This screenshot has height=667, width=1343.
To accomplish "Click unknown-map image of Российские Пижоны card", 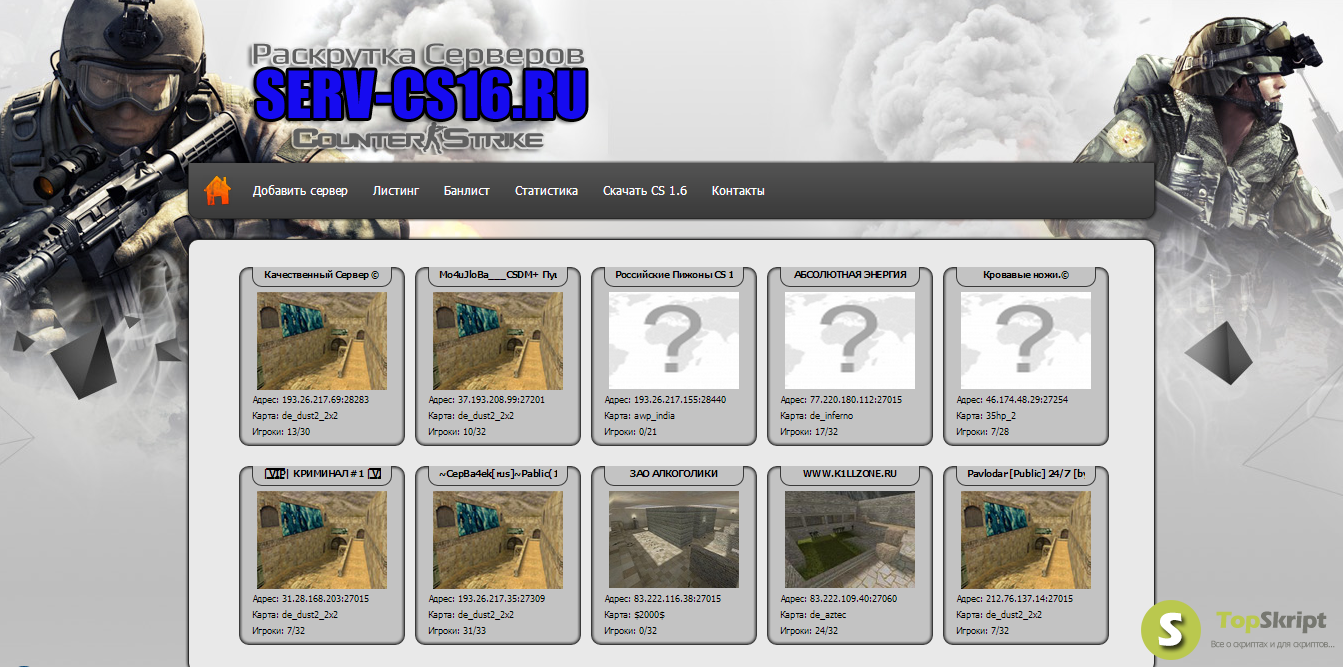I will click(674, 340).
